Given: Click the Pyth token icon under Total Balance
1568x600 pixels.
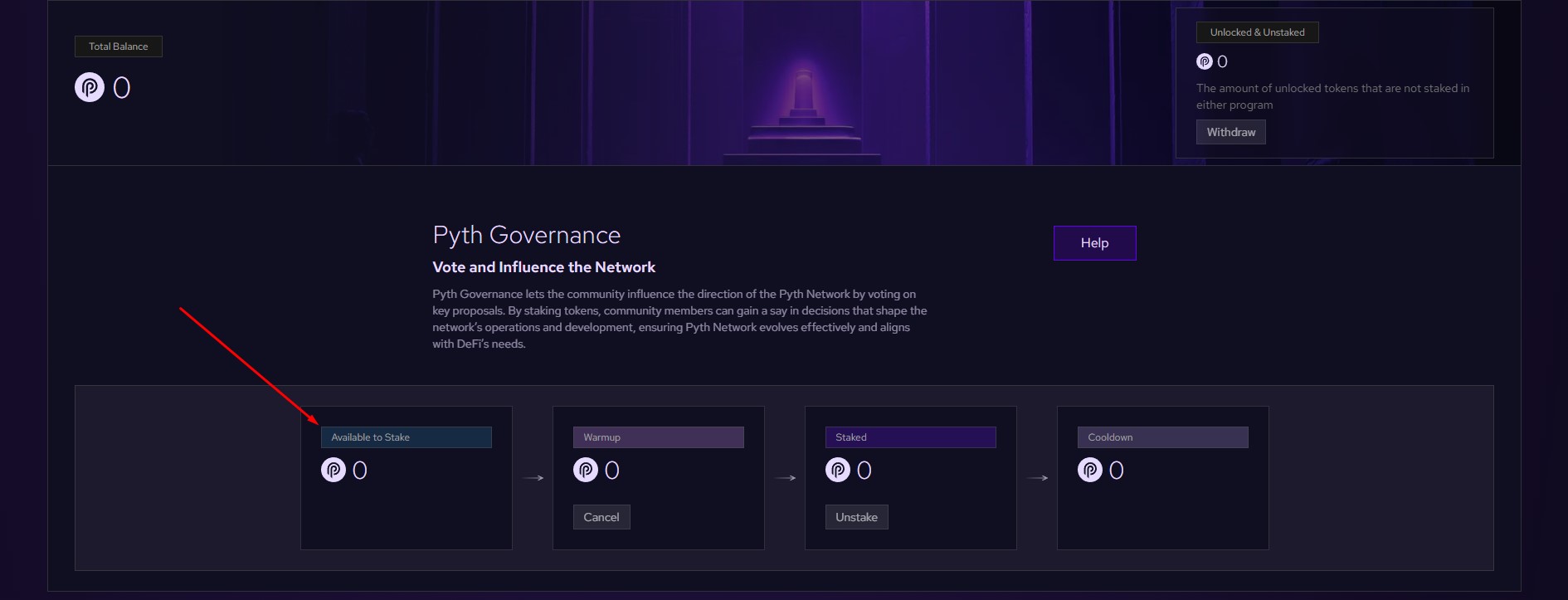Looking at the screenshot, I should click(x=90, y=87).
